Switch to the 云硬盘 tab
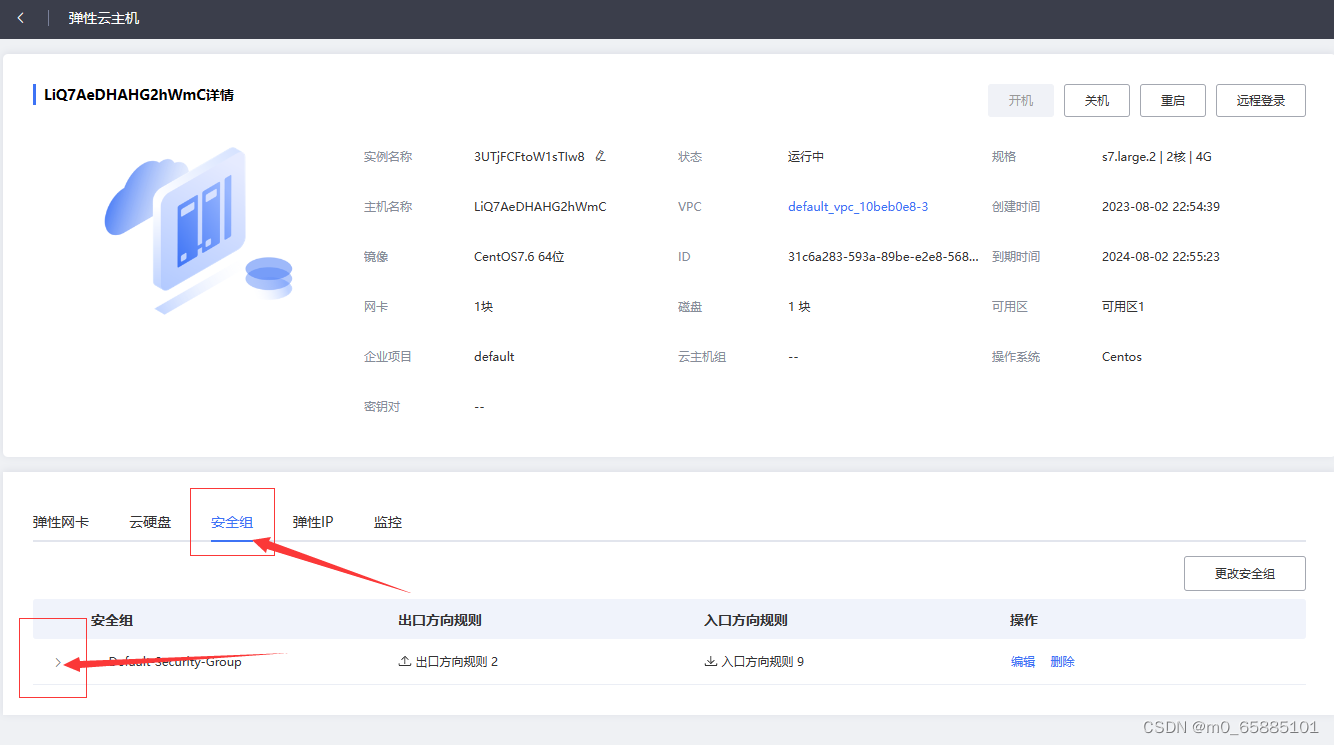1334x745 pixels. coord(150,522)
